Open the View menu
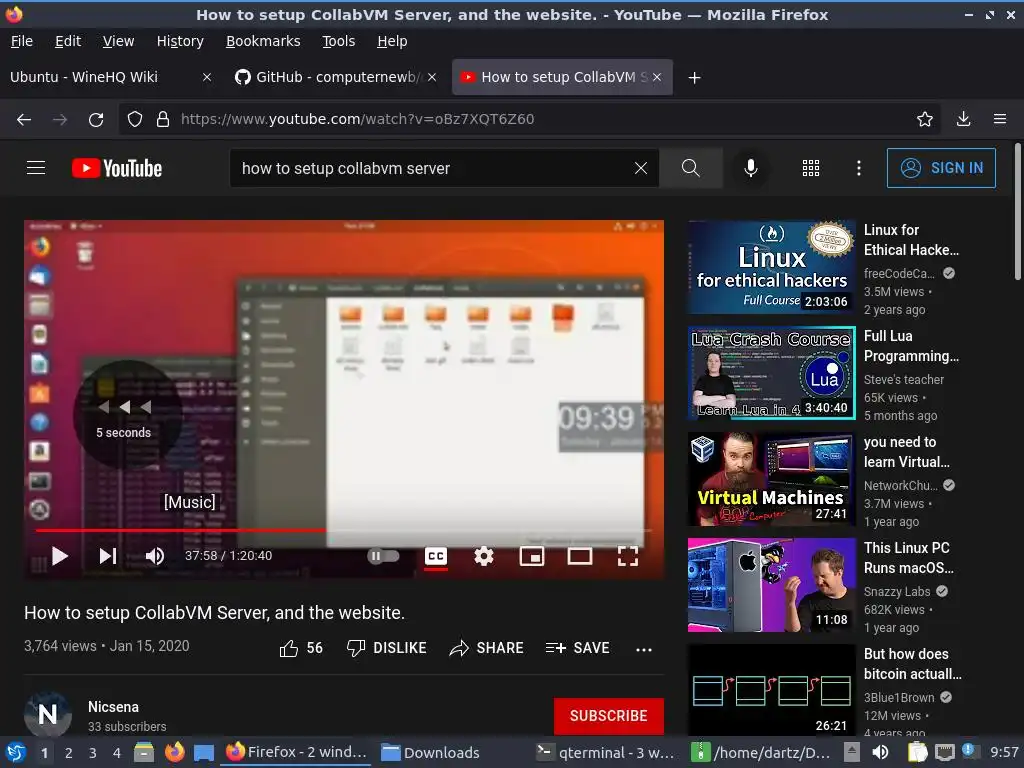1024x768 pixels. [118, 41]
